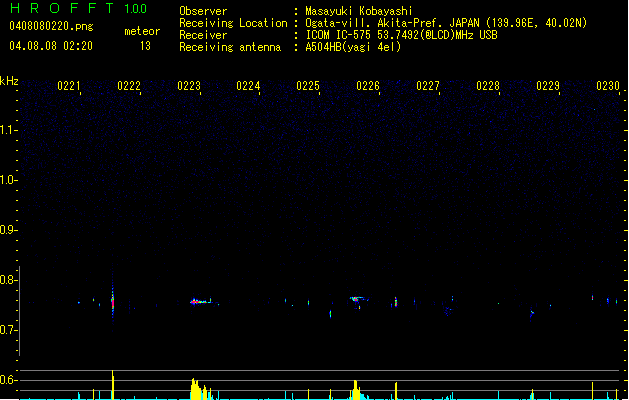Image resolution: width=629 pixels, height=400 pixels.
Task: Click the 0226 time marker
Action: point(368,86)
